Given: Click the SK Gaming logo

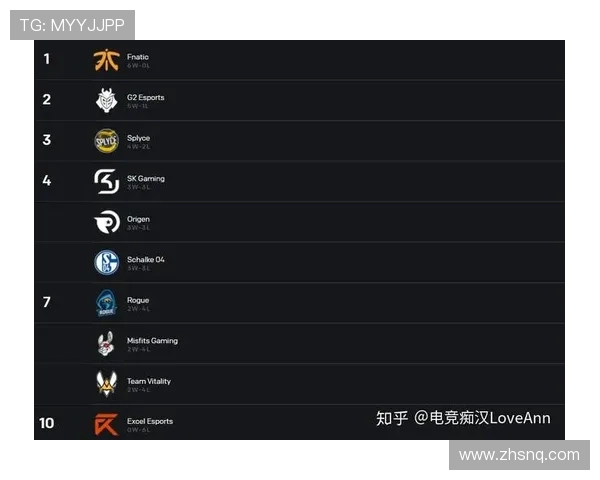Looking at the screenshot, I should (107, 181).
